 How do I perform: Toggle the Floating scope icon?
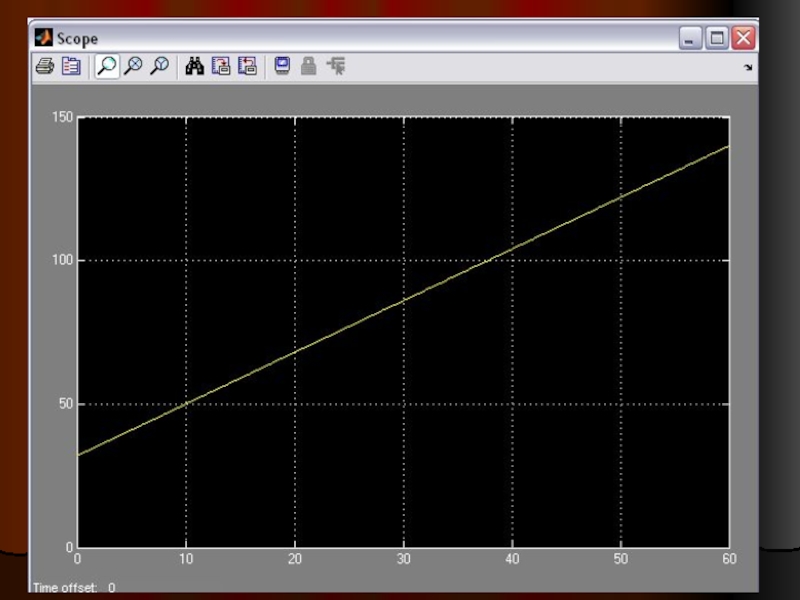(x=282, y=66)
